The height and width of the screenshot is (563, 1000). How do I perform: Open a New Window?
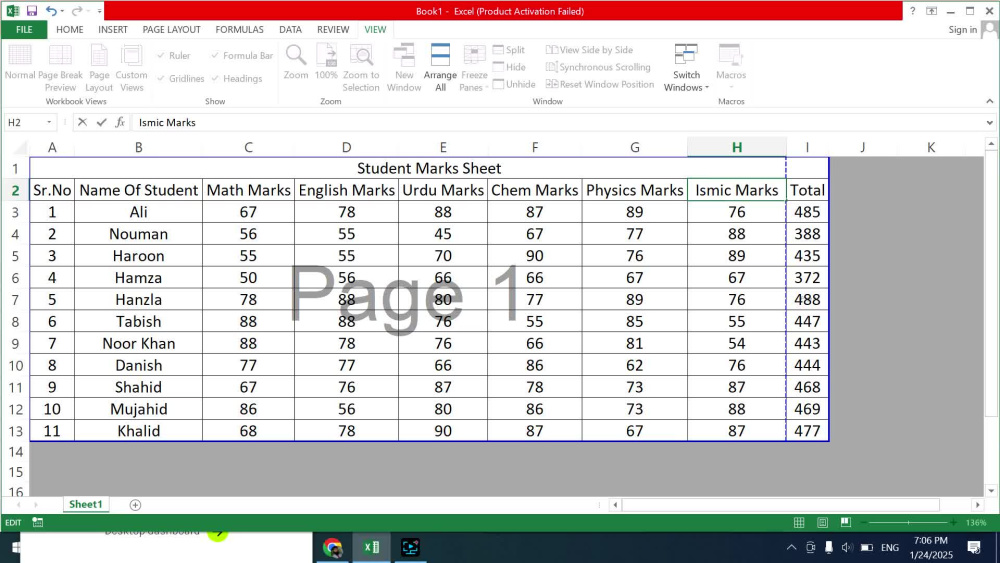(x=404, y=68)
